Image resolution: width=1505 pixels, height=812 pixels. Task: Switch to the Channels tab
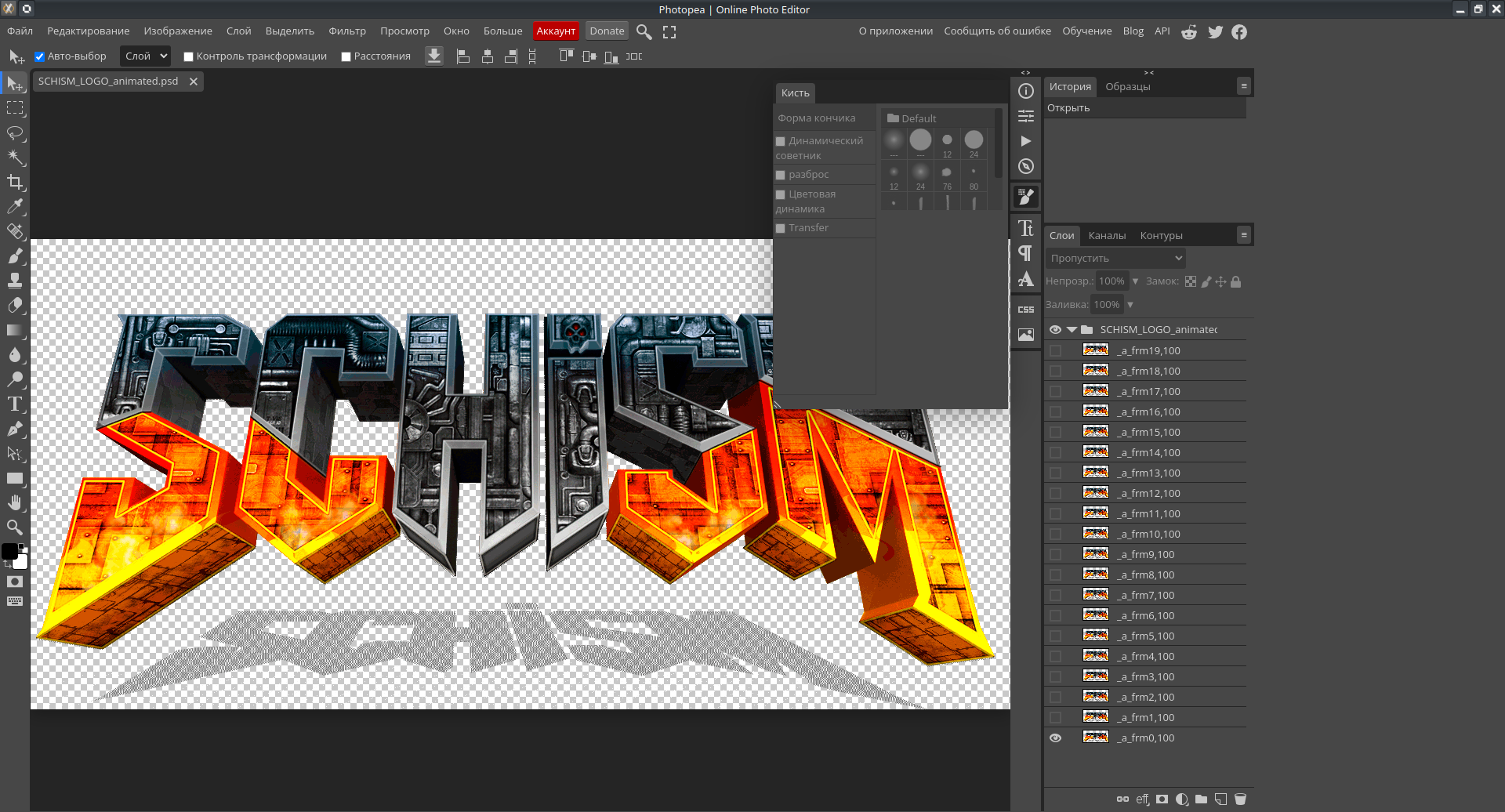point(1106,236)
